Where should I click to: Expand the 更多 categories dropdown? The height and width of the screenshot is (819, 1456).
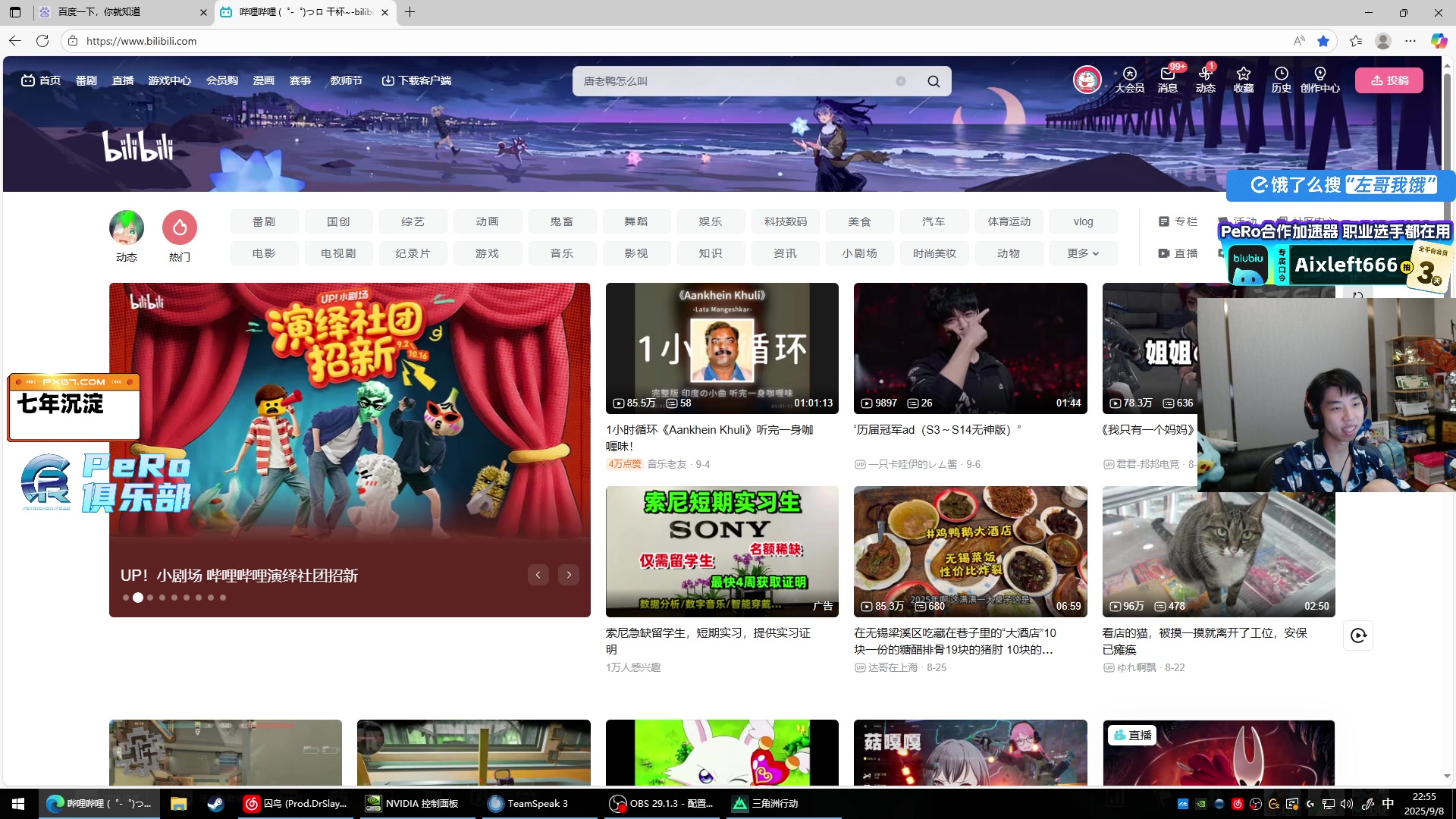(x=1083, y=253)
